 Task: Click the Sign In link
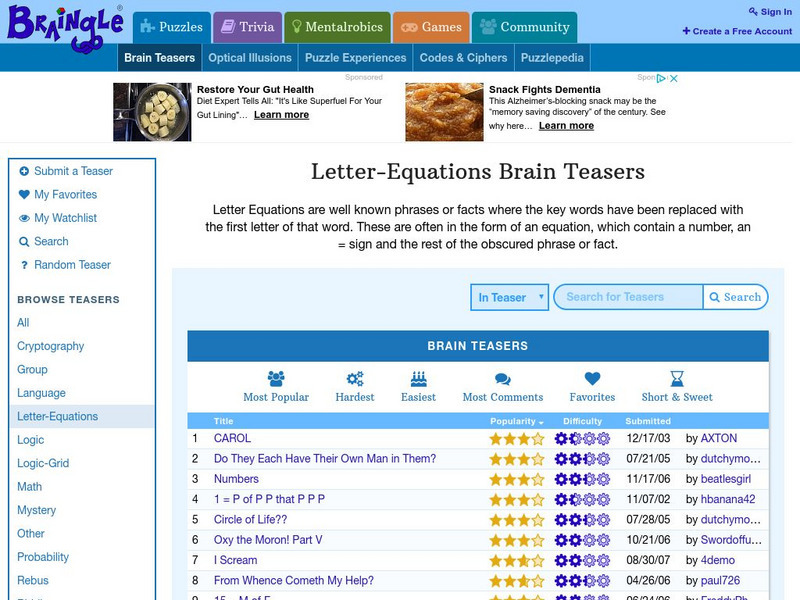tap(770, 12)
